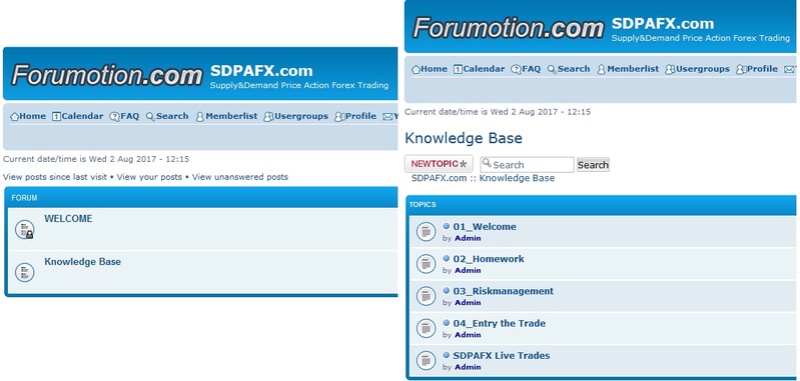The image size is (800, 381).
Task: Click the 03_Riskmanagement topic document icon
Action: coord(426,296)
